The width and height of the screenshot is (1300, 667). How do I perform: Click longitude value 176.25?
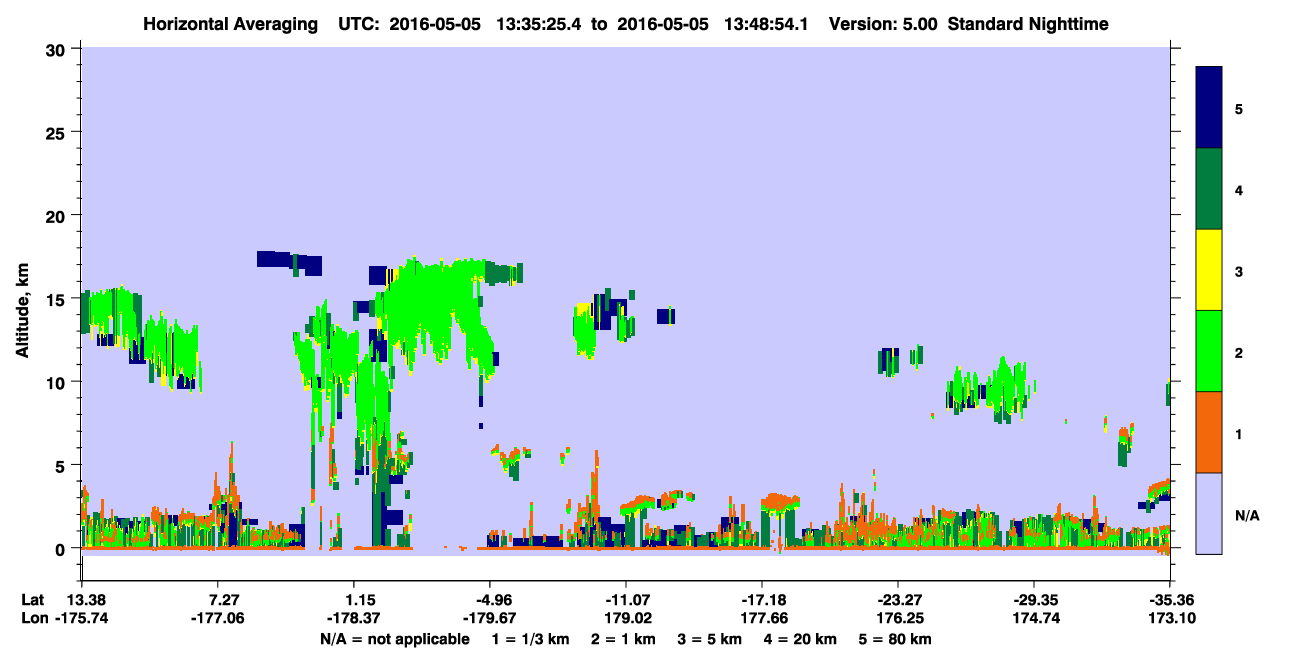pos(898,619)
